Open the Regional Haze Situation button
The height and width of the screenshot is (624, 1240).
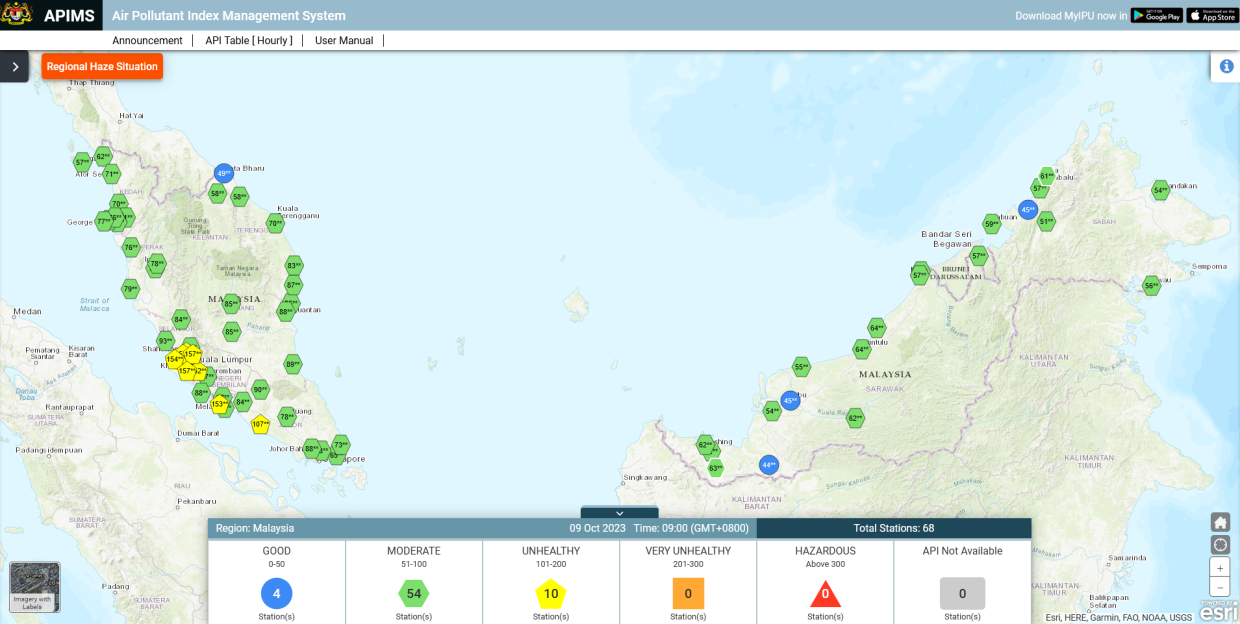(102, 66)
